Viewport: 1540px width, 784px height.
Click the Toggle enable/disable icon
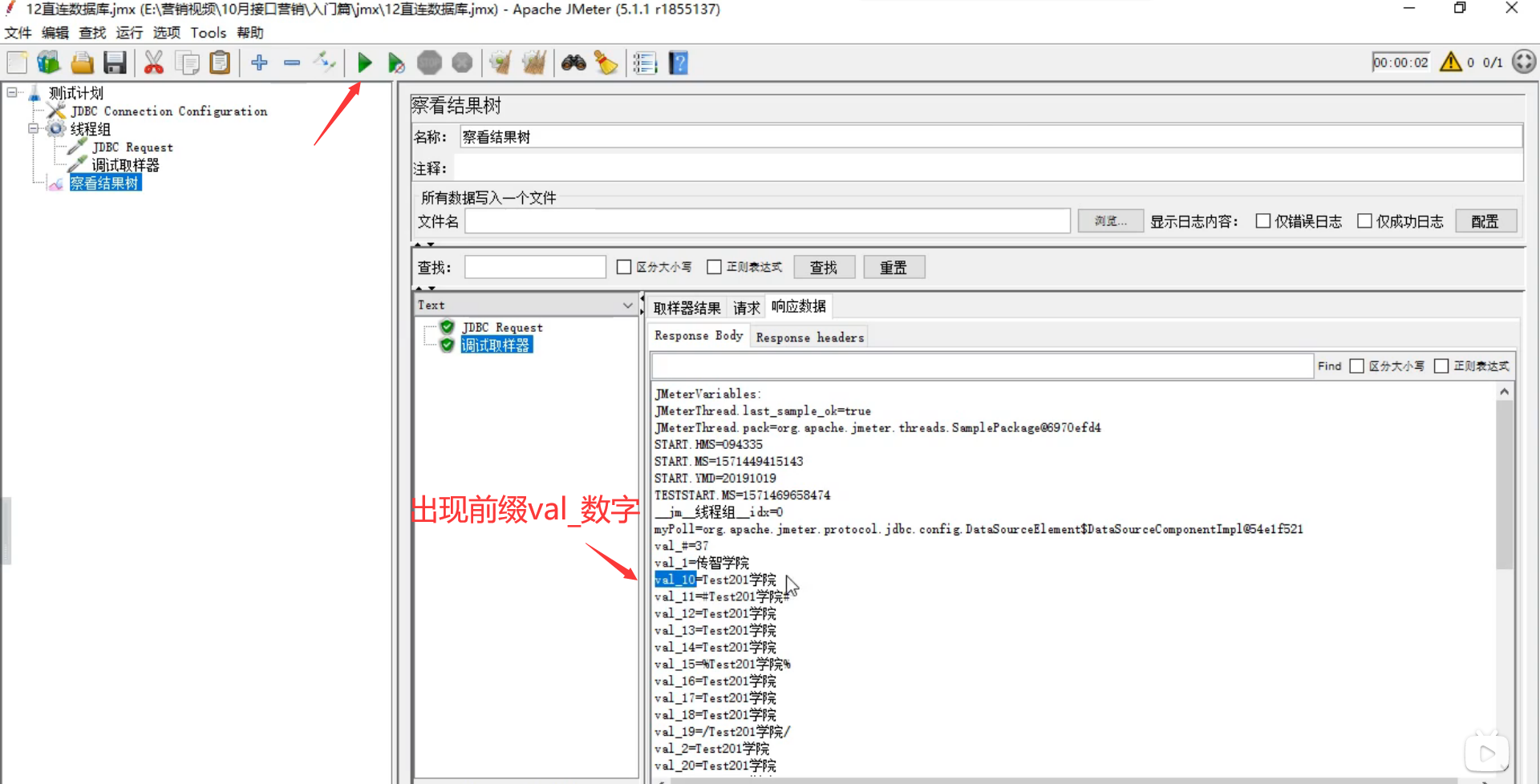point(325,63)
